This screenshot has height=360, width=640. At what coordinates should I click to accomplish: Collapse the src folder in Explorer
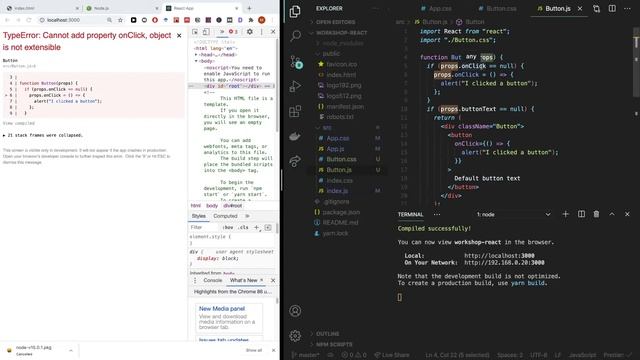(327, 128)
